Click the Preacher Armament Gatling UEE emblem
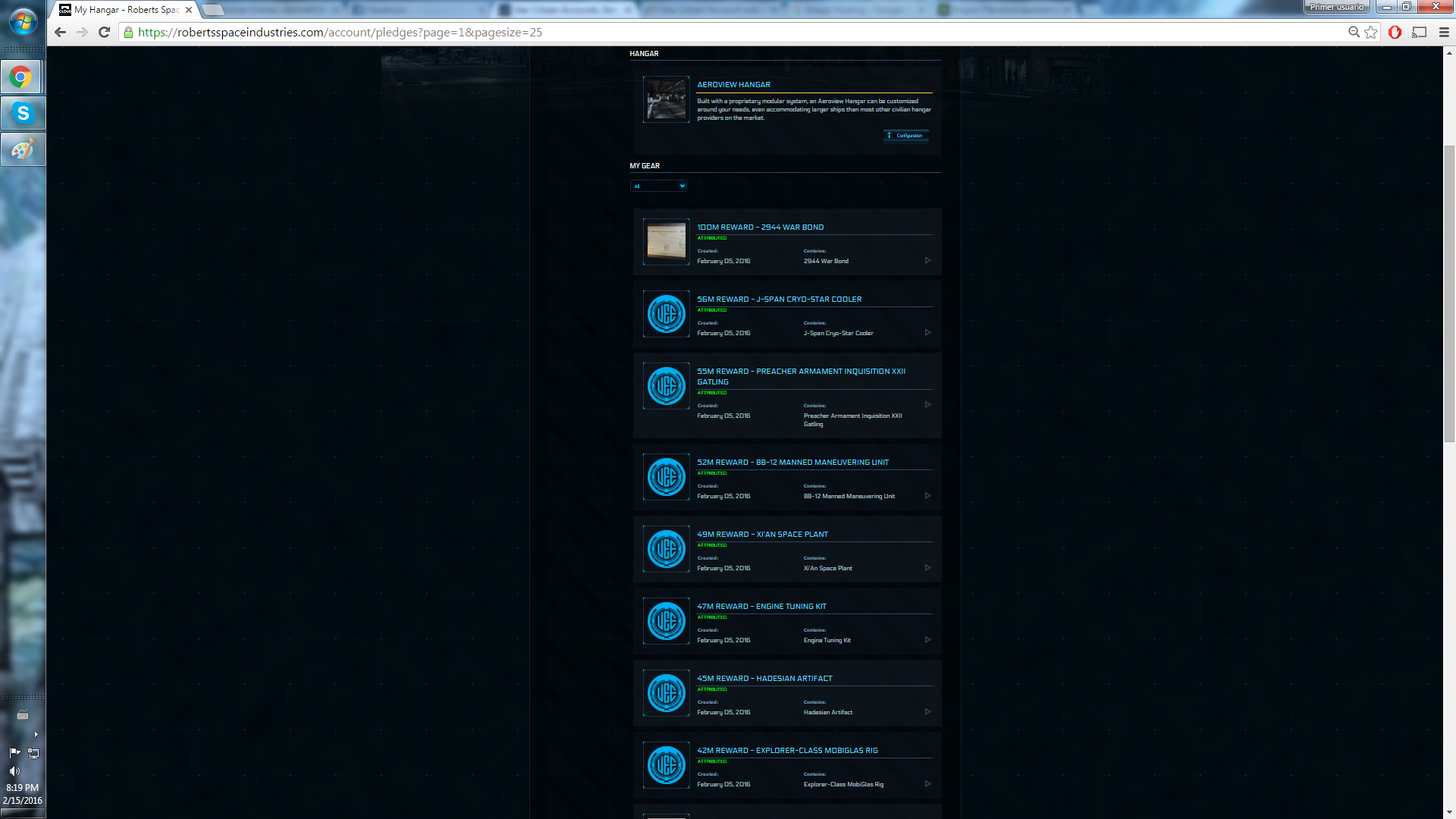This screenshot has width=1456, height=819. click(667, 386)
